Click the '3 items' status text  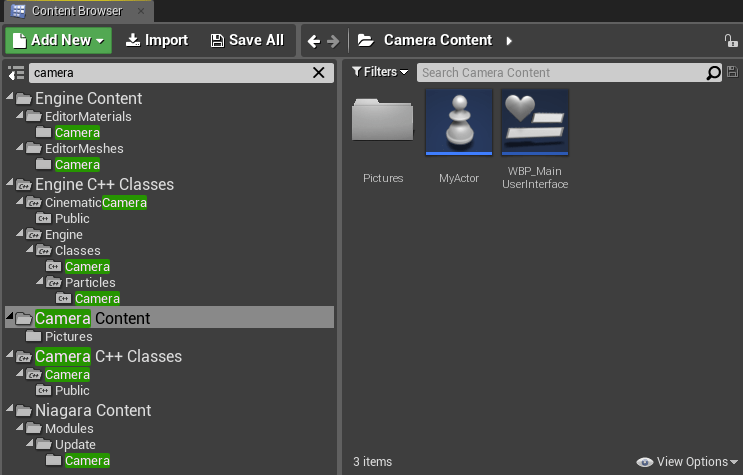click(372, 462)
